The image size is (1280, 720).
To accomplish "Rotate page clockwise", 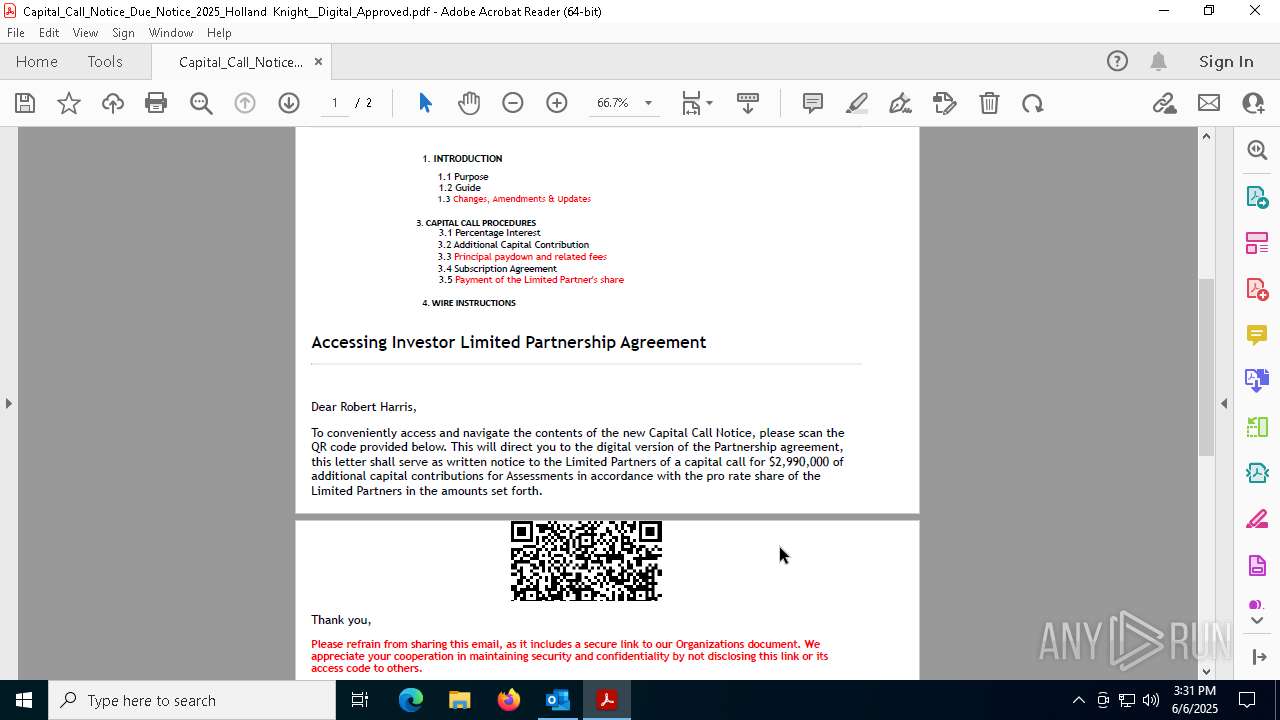I will pos(1033,103).
